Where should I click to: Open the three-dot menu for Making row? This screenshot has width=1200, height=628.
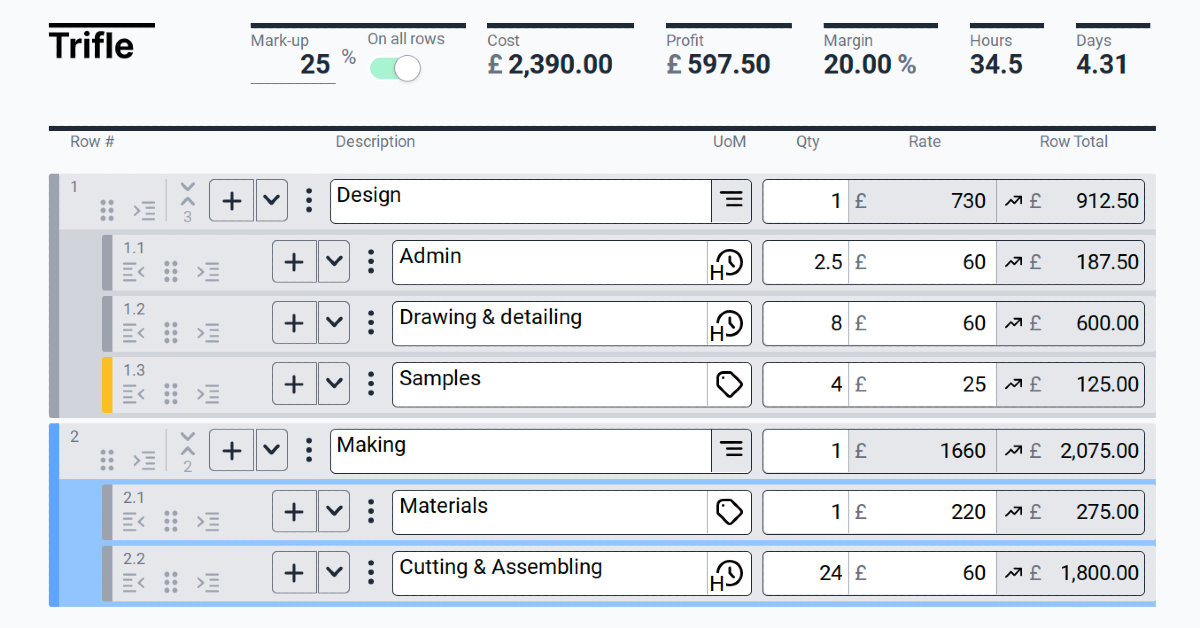pyautogui.click(x=309, y=450)
